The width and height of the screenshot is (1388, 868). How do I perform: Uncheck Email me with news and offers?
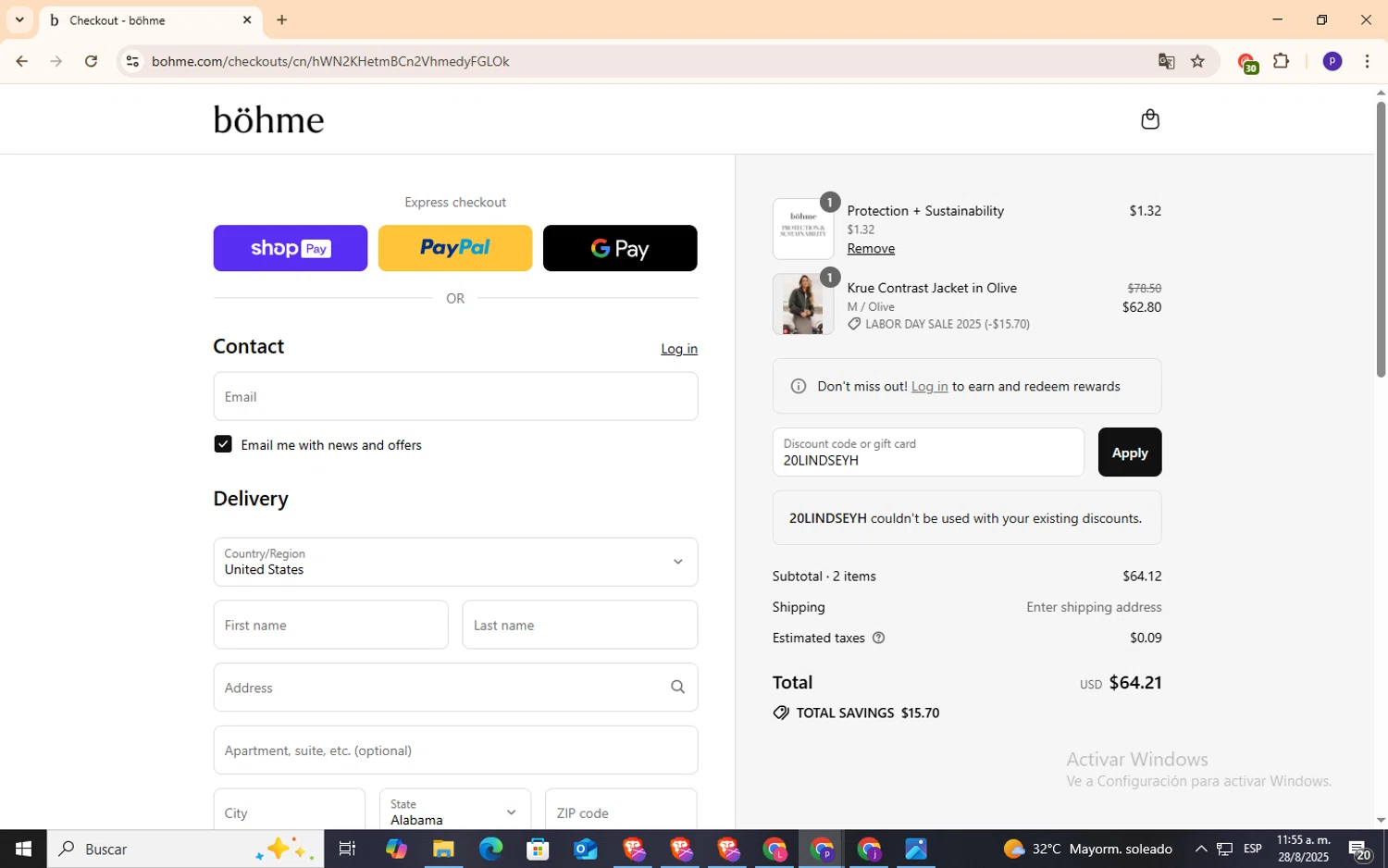[x=223, y=444]
